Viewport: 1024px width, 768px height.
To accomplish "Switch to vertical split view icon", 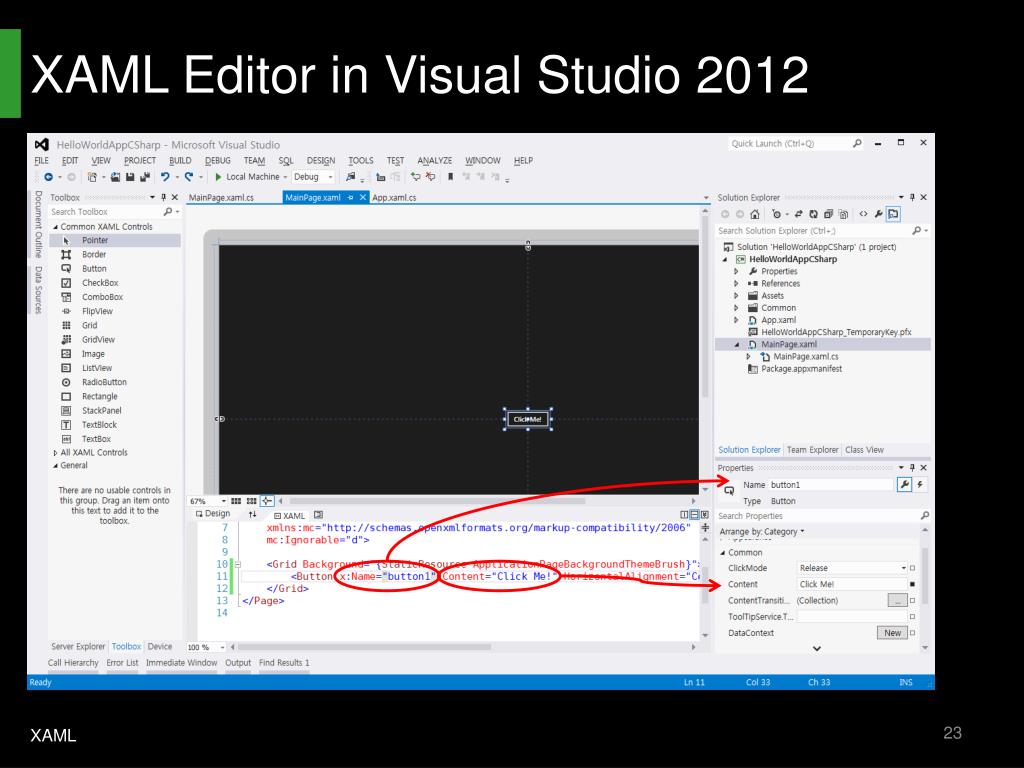I will click(684, 515).
